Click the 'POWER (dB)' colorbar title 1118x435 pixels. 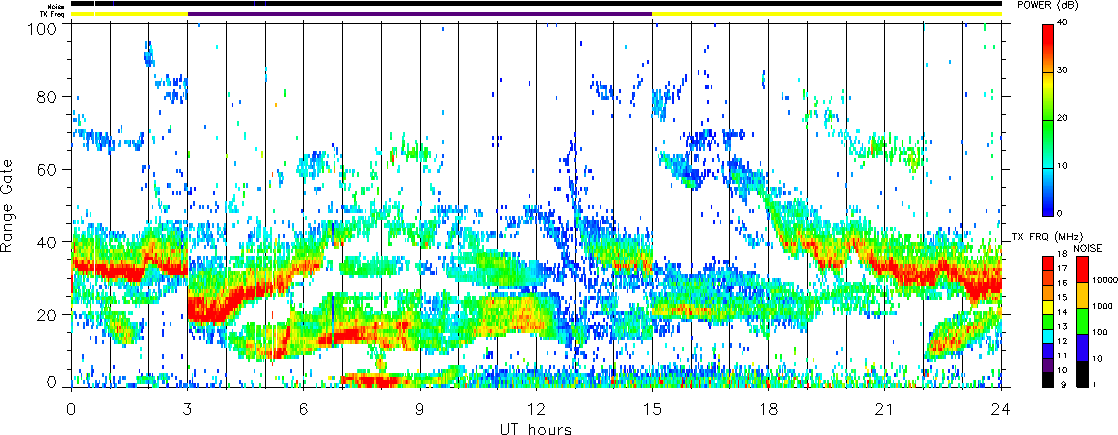[1047, 6]
